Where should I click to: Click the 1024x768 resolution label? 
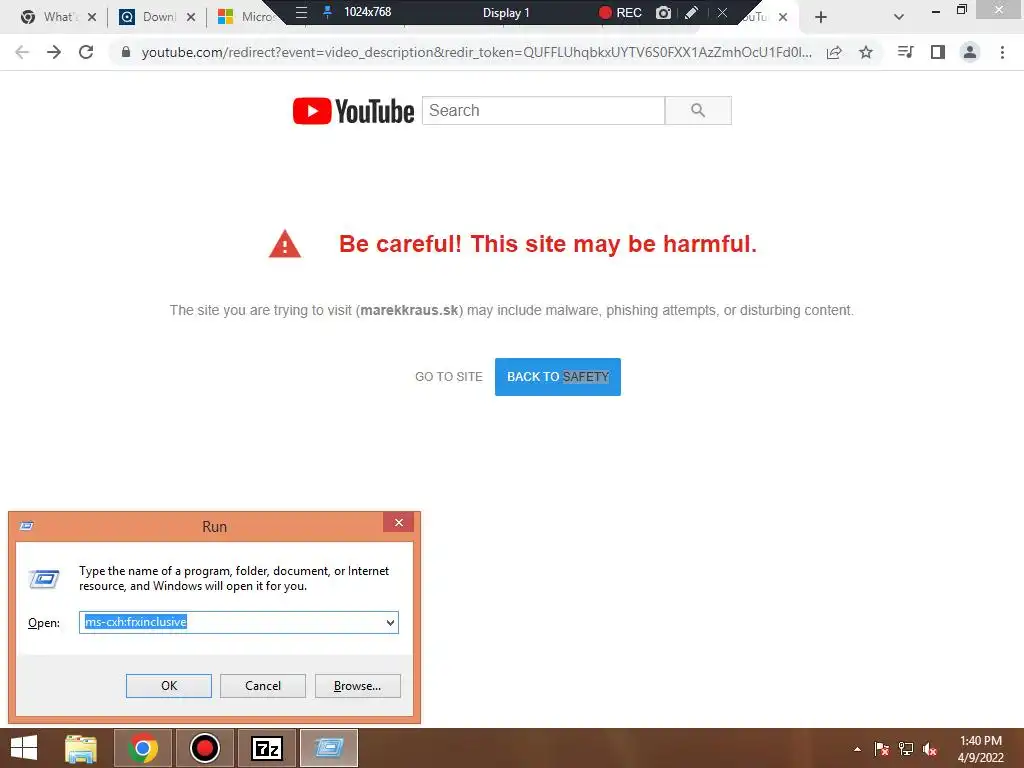point(368,12)
